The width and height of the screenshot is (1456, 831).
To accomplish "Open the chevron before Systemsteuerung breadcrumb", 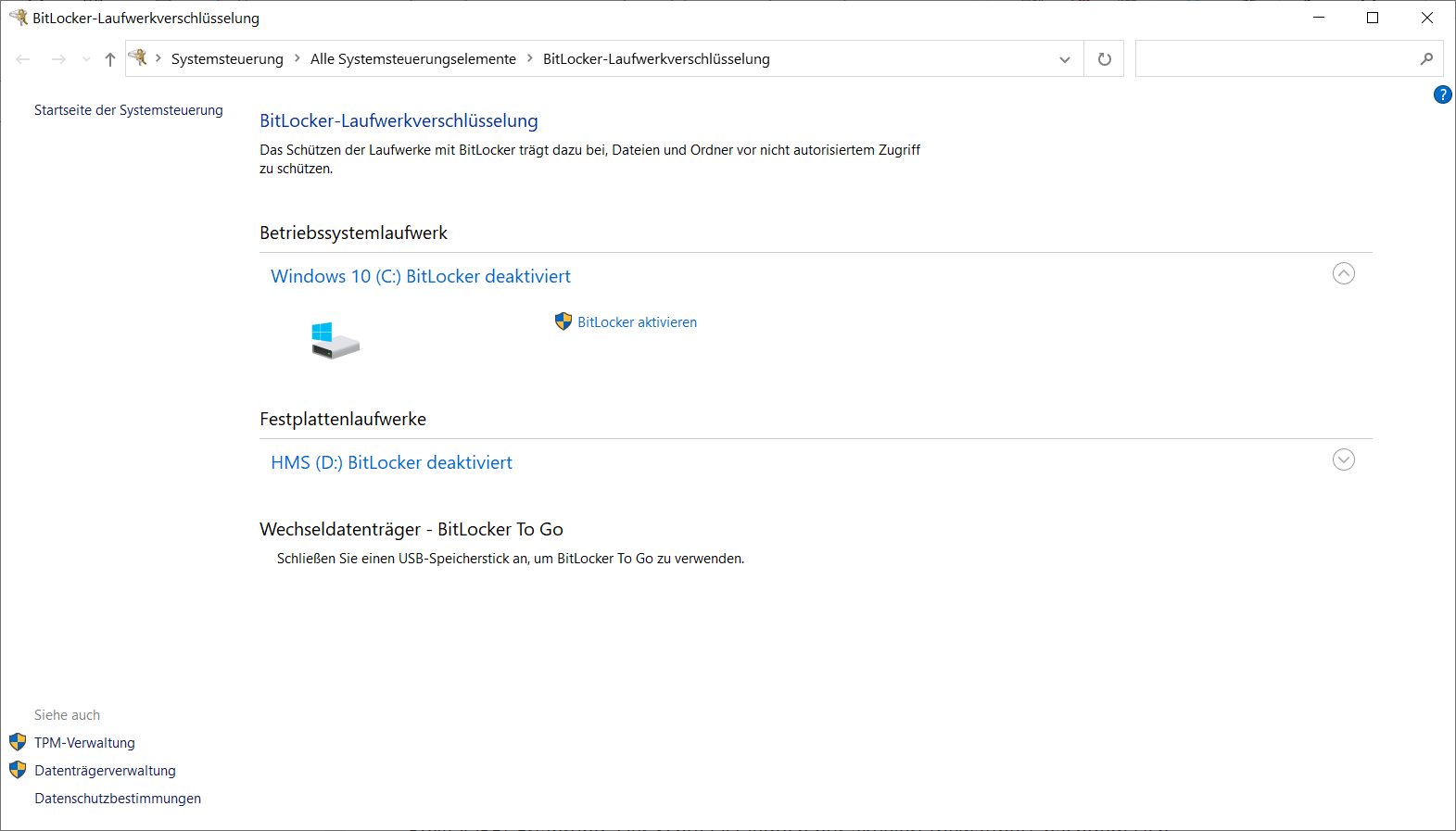I will point(158,58).
